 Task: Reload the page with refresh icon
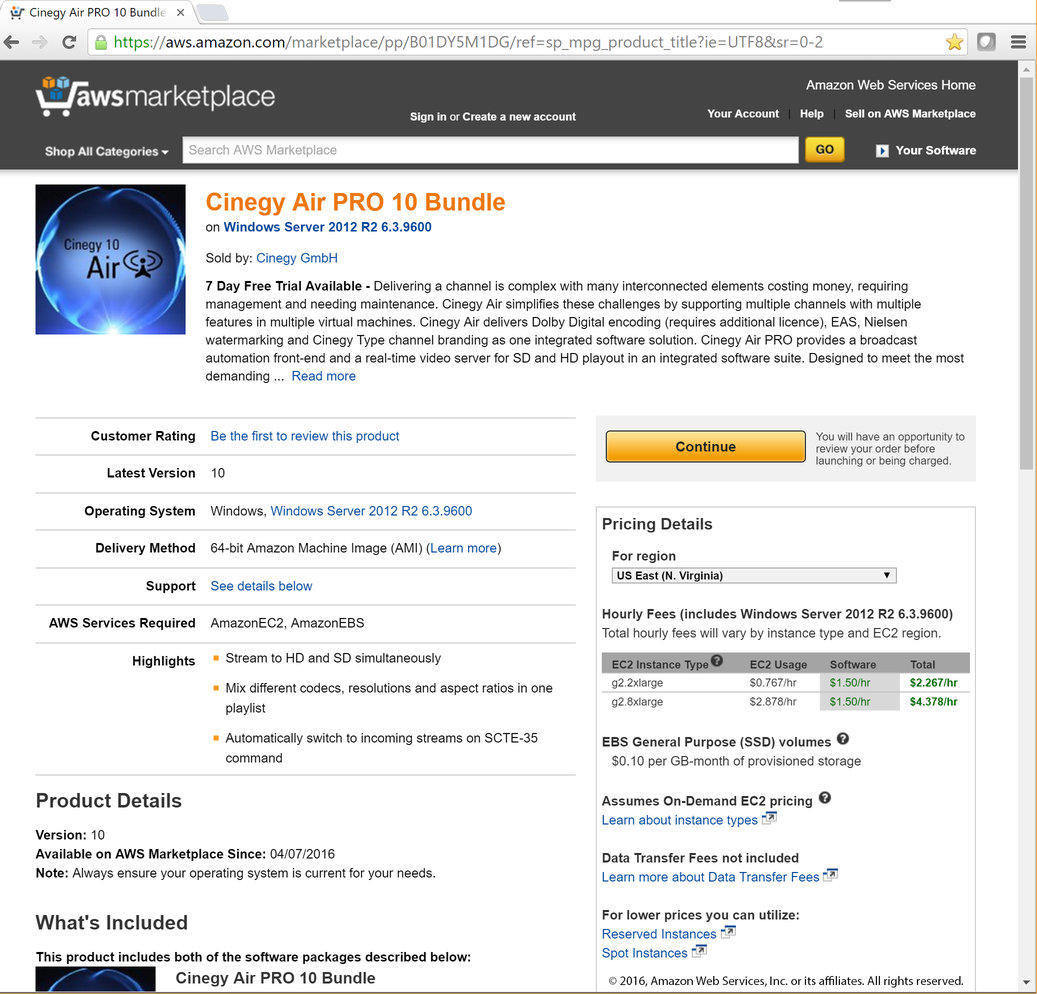[x=69, y=42]
